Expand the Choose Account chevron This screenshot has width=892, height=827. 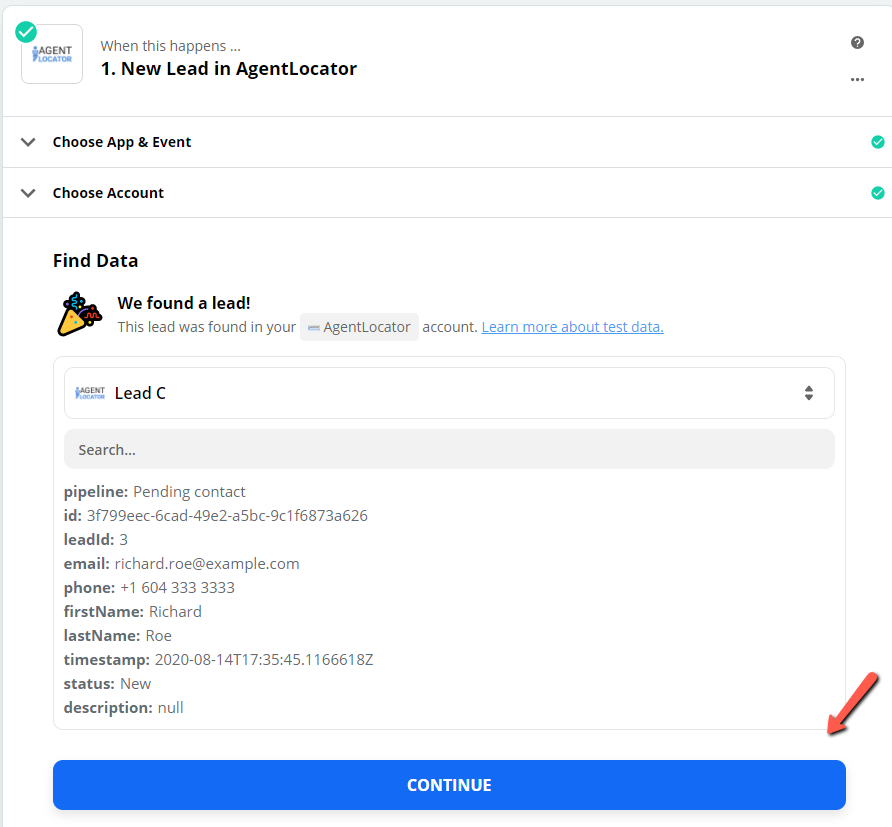tap(28, 193)
